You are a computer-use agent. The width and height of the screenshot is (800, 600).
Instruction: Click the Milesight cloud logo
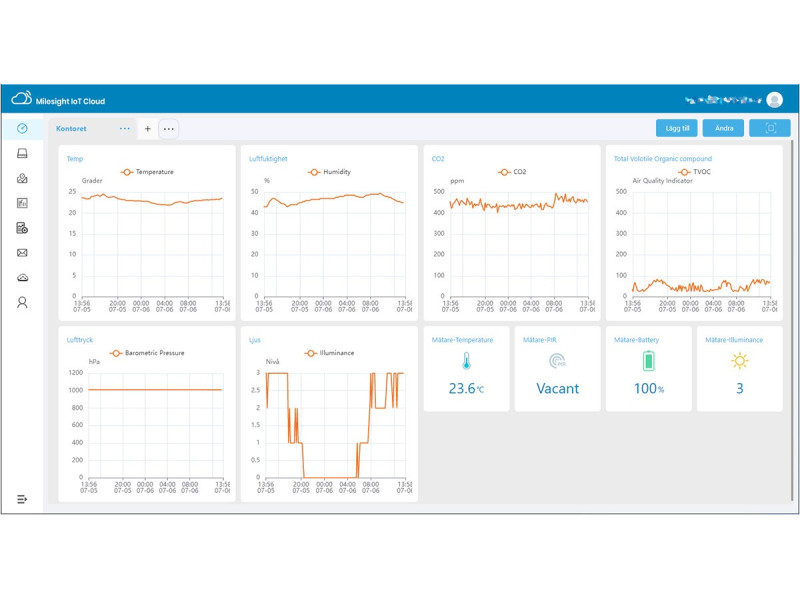[x=22, y=100]
